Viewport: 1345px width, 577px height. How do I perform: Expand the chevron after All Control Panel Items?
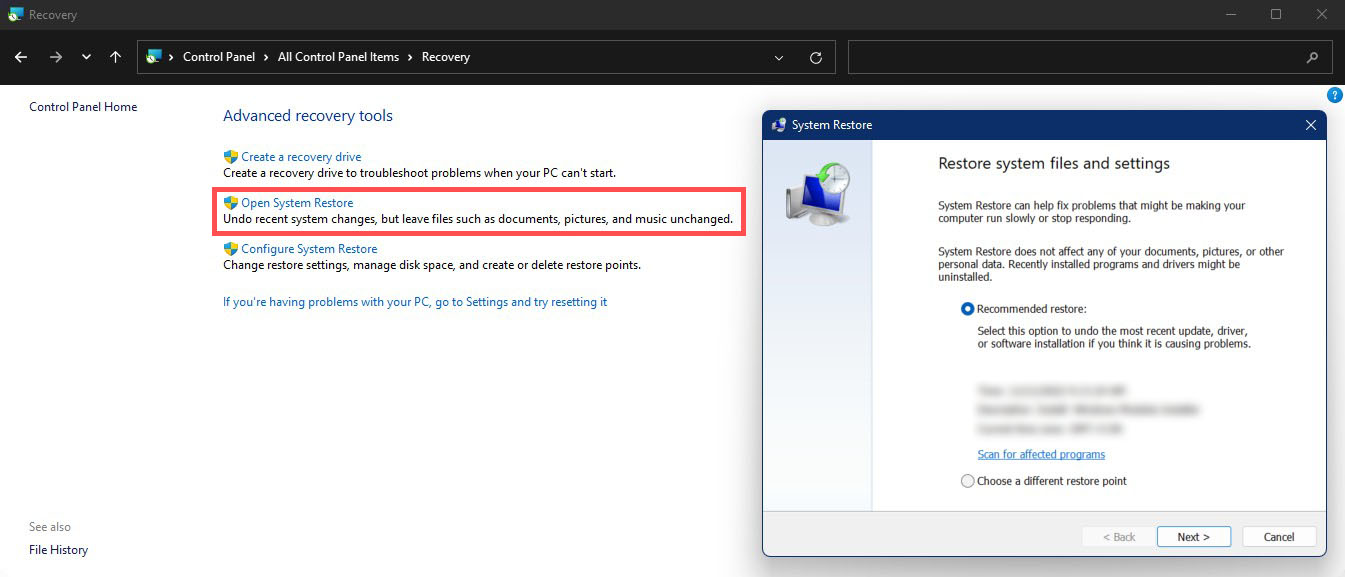tap(411, 57)
